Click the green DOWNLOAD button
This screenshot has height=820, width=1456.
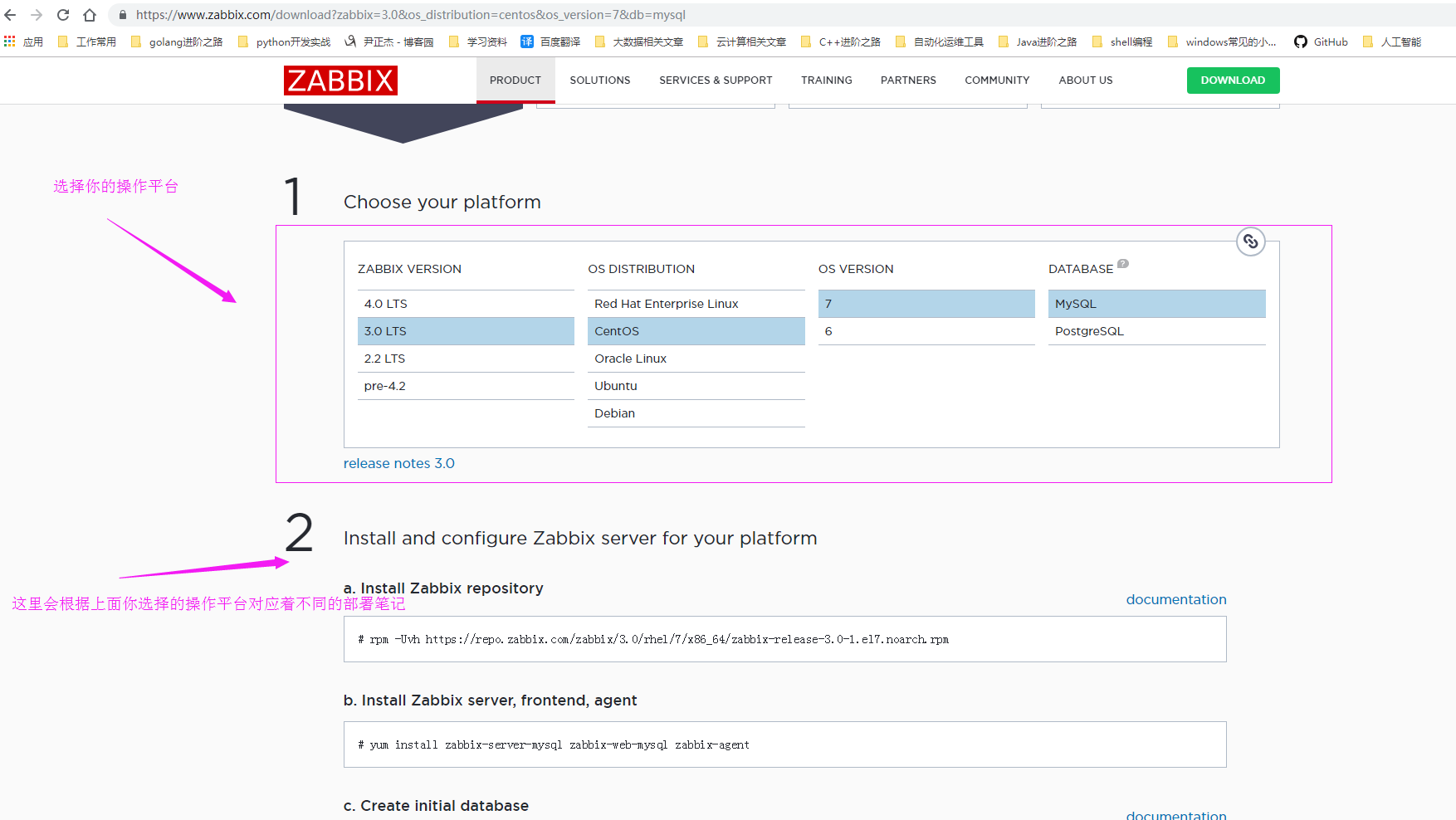point(1233,81)
